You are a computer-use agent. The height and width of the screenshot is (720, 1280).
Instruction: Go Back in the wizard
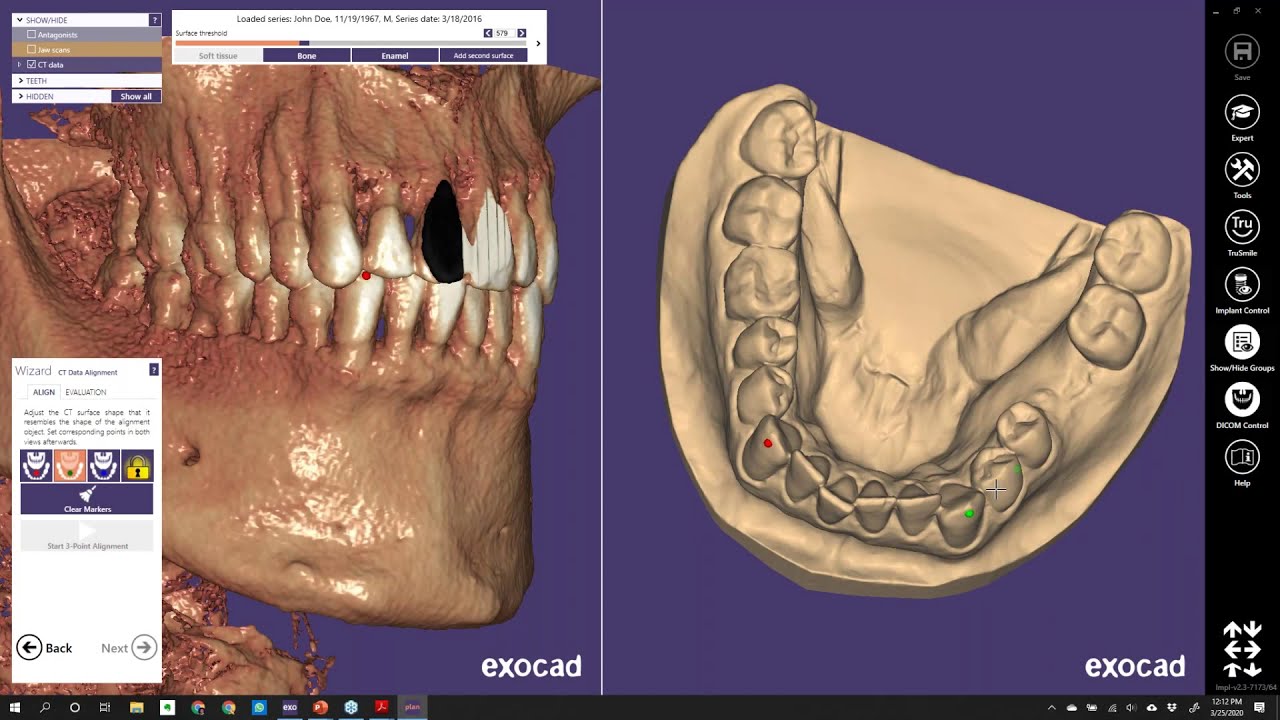click(44, 648)
